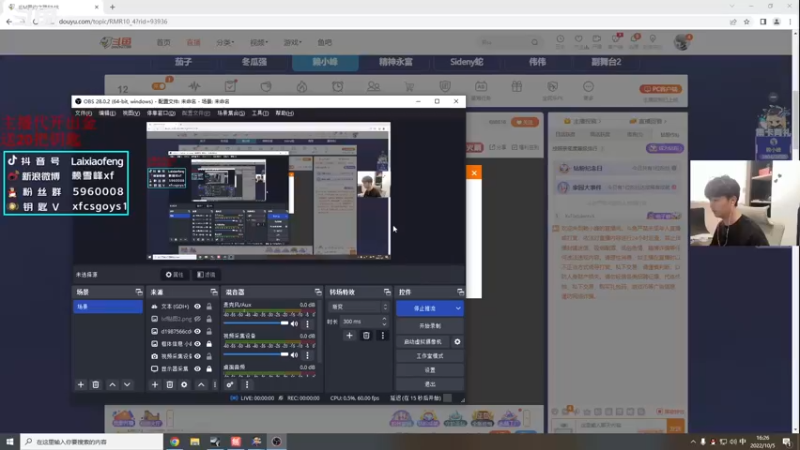Open the Windows Start menu
Screen dimensions: 800x450
pos(10,441)
